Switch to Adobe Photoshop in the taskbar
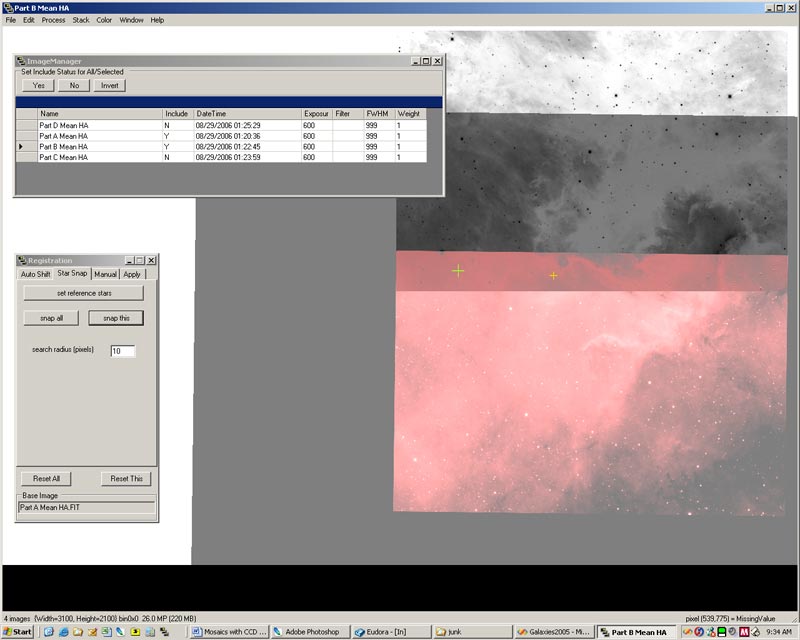This screenshot has width=800, height=640. pos(306,632)
